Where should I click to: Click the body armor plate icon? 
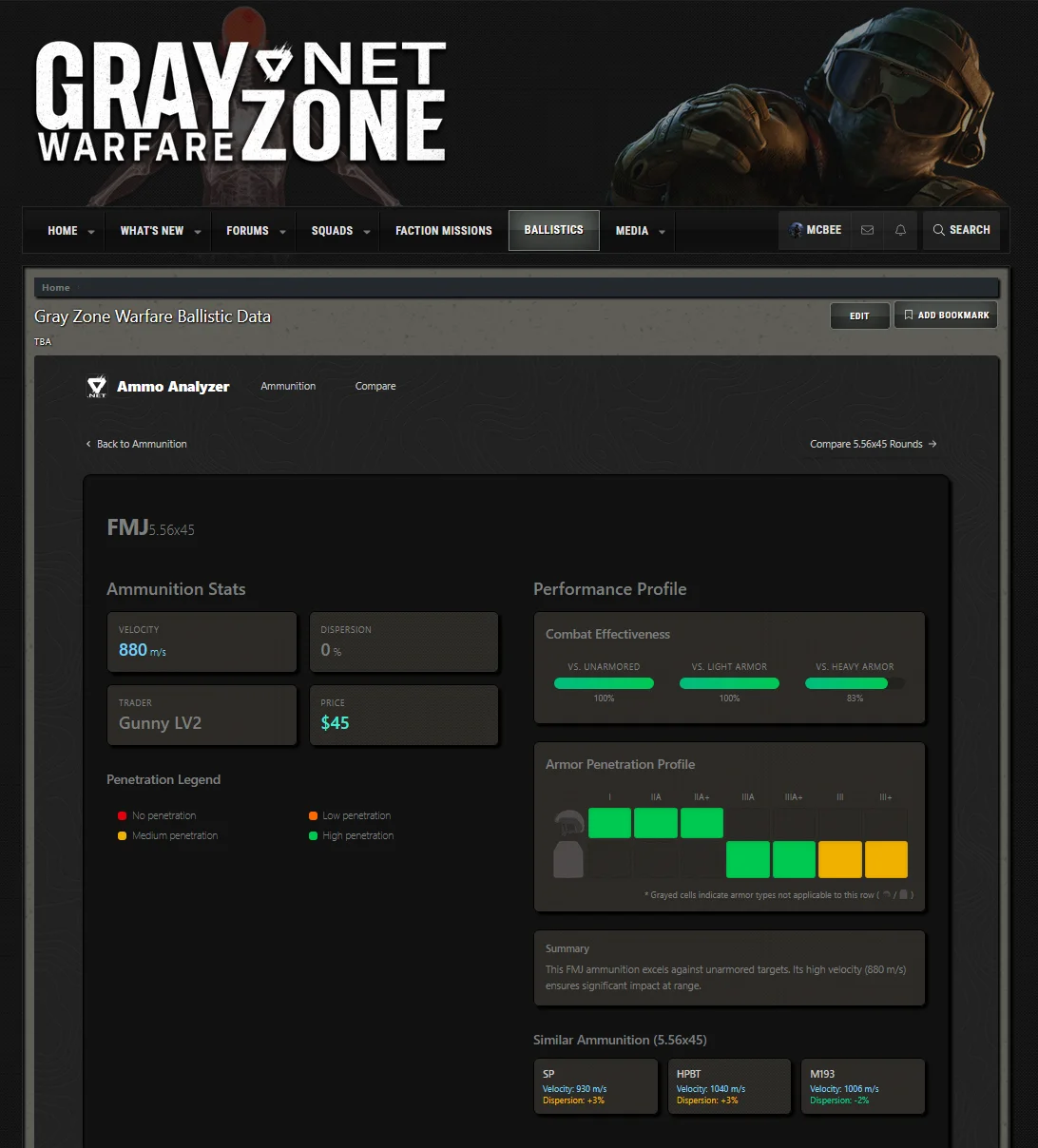point(568,859)
